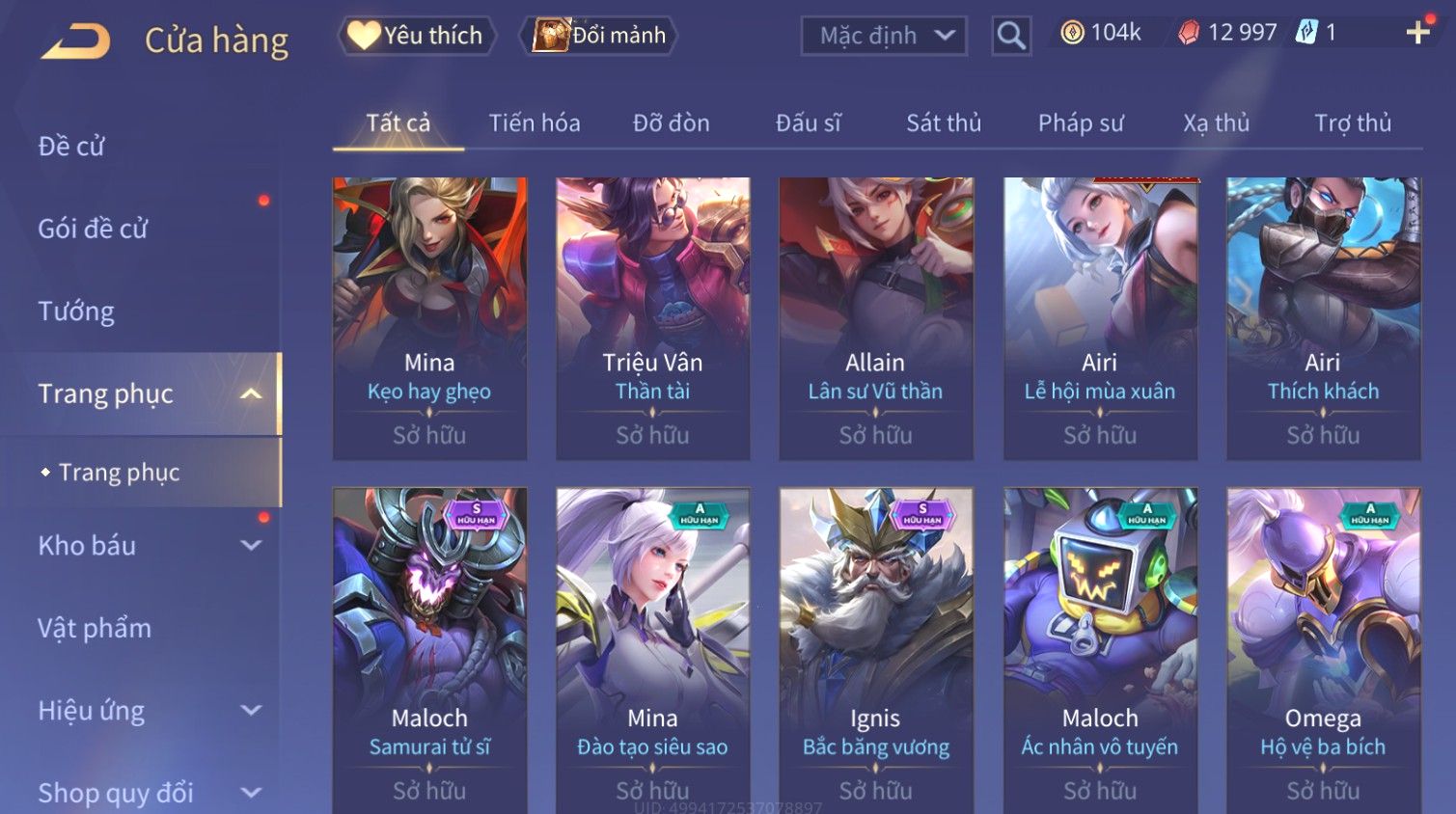Screen dimensions: 1456x814
Task: Select the Triệu Vân Thần tài skin card
Action: click(653, 318)
